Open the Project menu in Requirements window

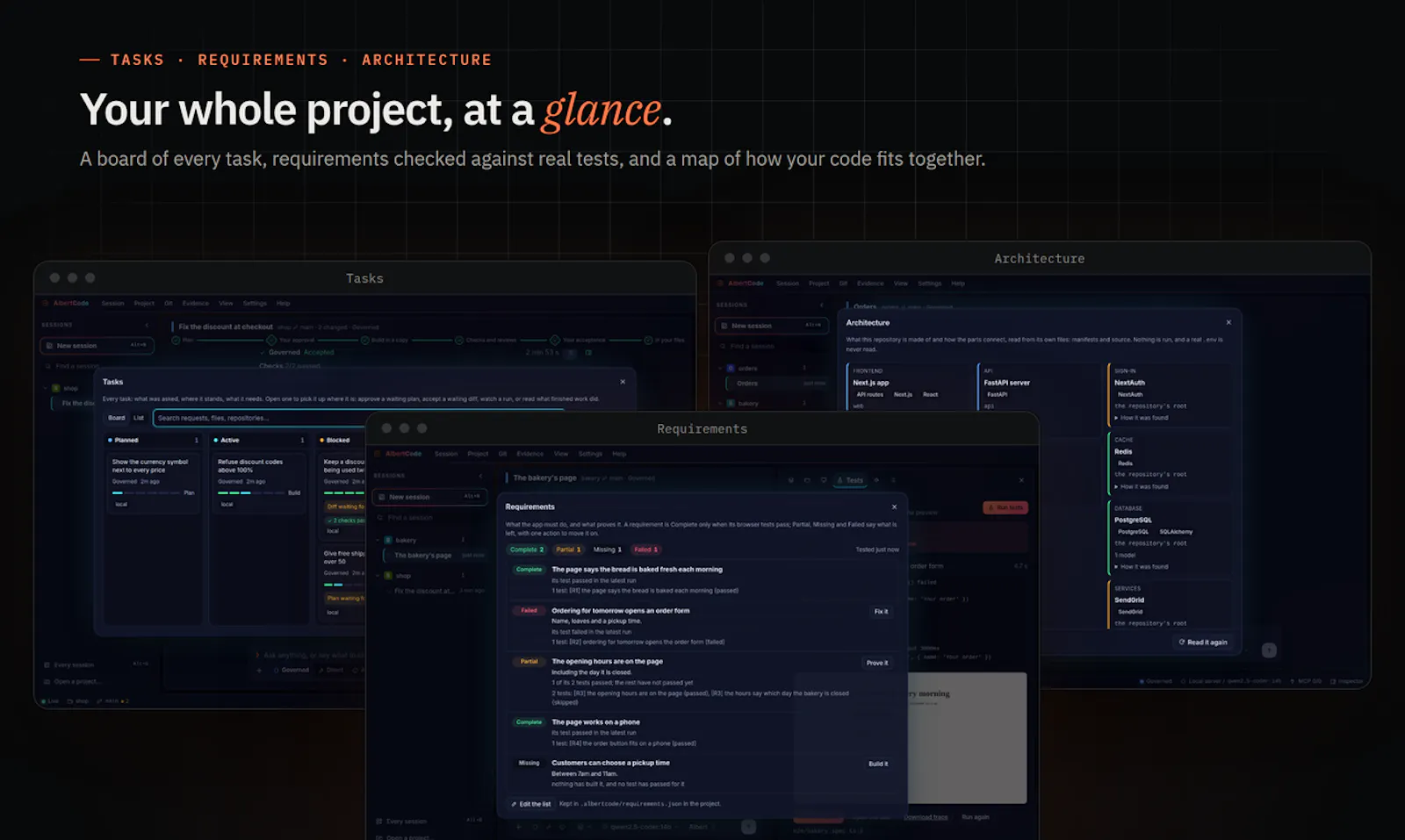pyautogui.click(x=478, y=454)
